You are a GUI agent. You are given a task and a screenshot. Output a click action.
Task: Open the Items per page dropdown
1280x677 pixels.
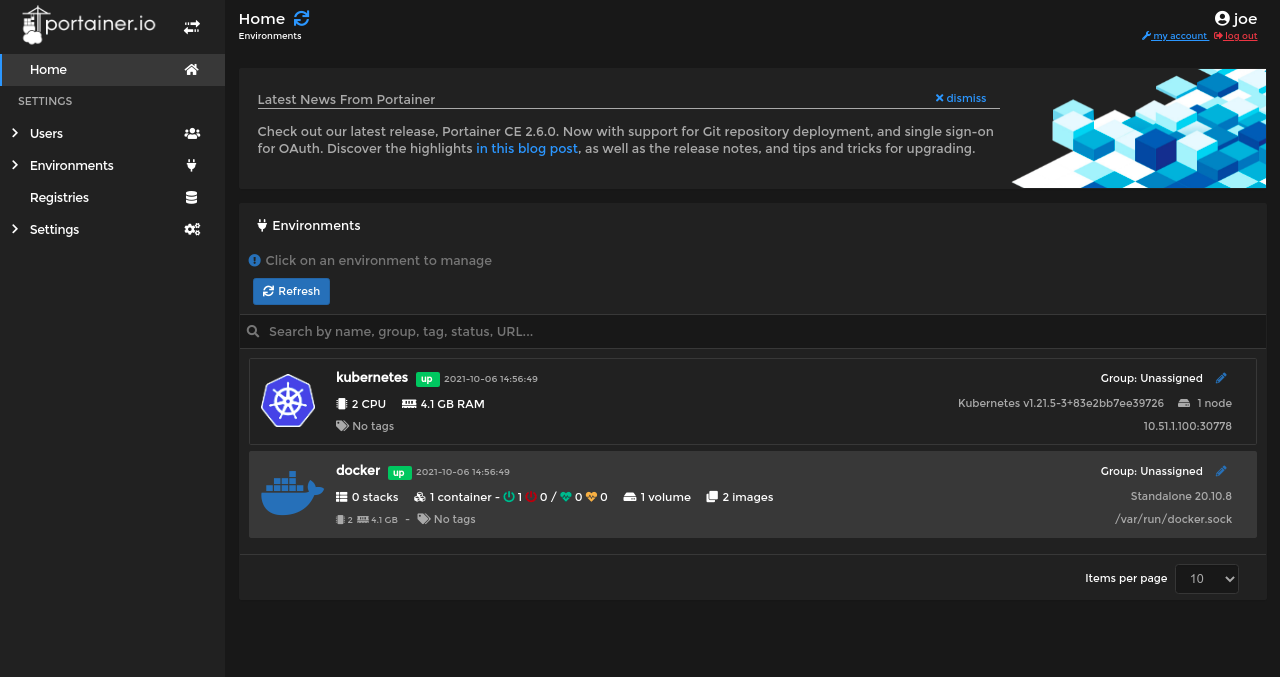point(1207,579)
